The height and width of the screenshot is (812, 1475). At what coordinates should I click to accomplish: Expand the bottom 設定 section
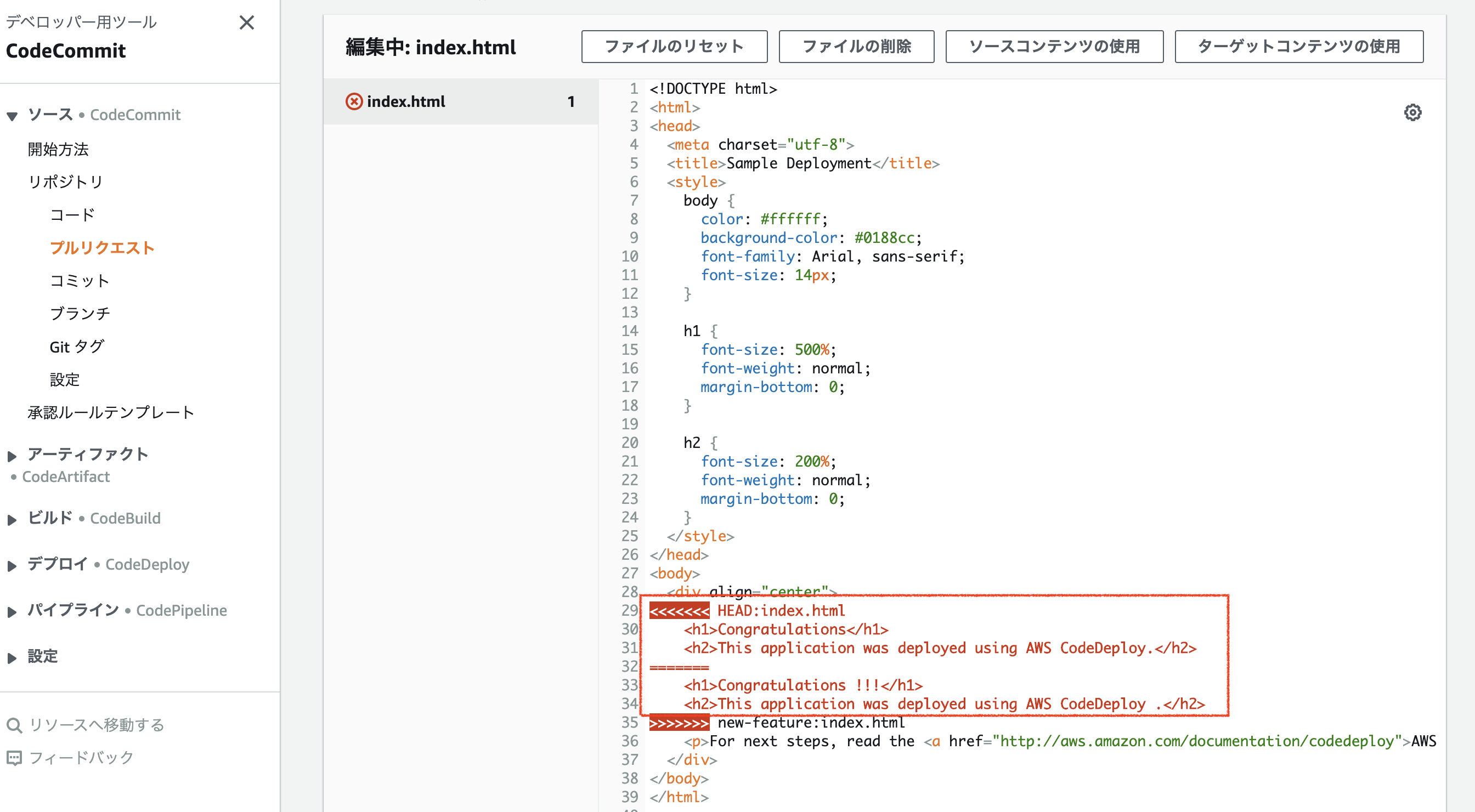[x=12, y=657]
